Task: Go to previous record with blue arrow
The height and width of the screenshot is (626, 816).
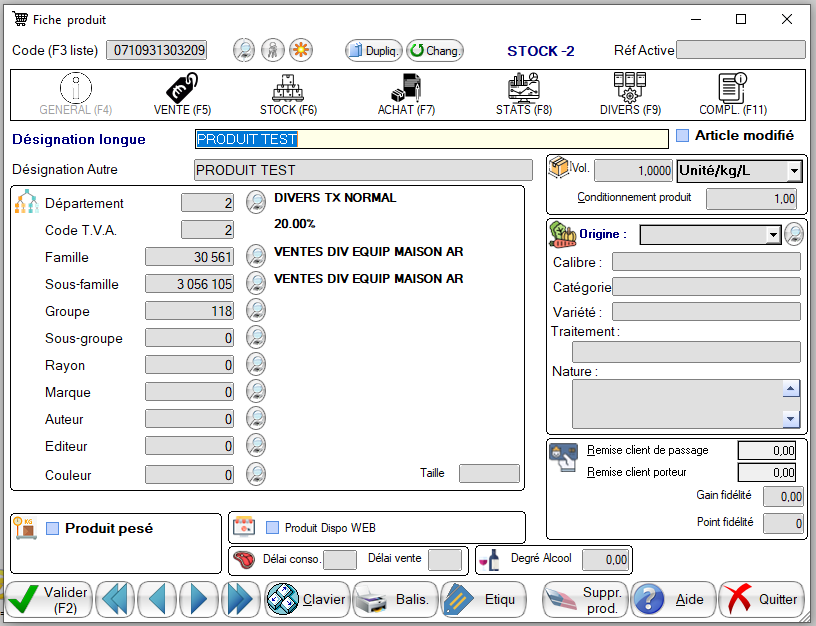Action: (x=156, y=599)
